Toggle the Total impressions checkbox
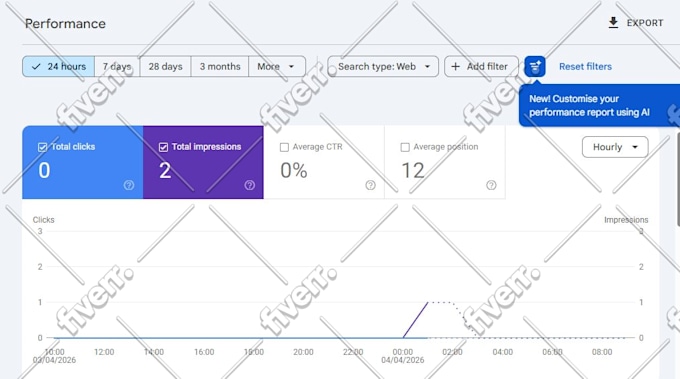 pyautogui.click(x=163, y=147)
